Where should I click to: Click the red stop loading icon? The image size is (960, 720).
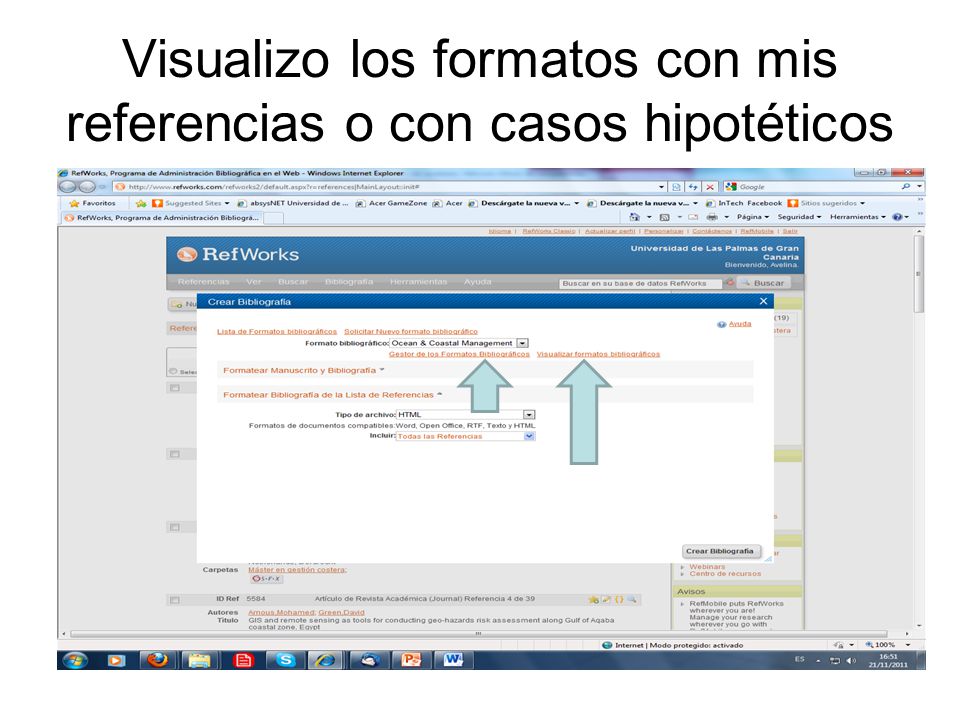709,187
